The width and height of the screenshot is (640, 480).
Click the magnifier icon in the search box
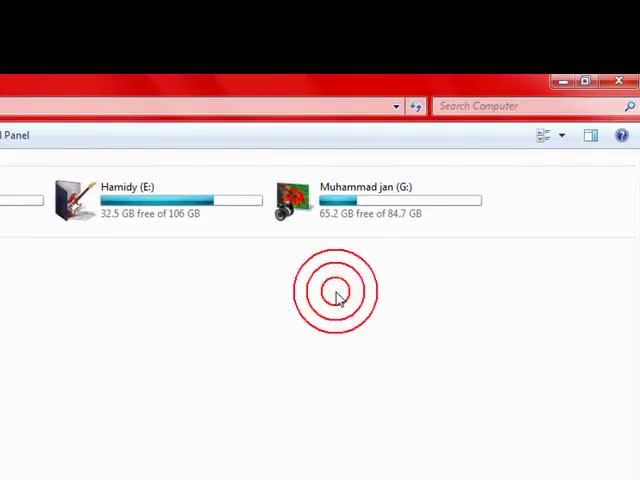pyautogui.click(x=629, y=106)
